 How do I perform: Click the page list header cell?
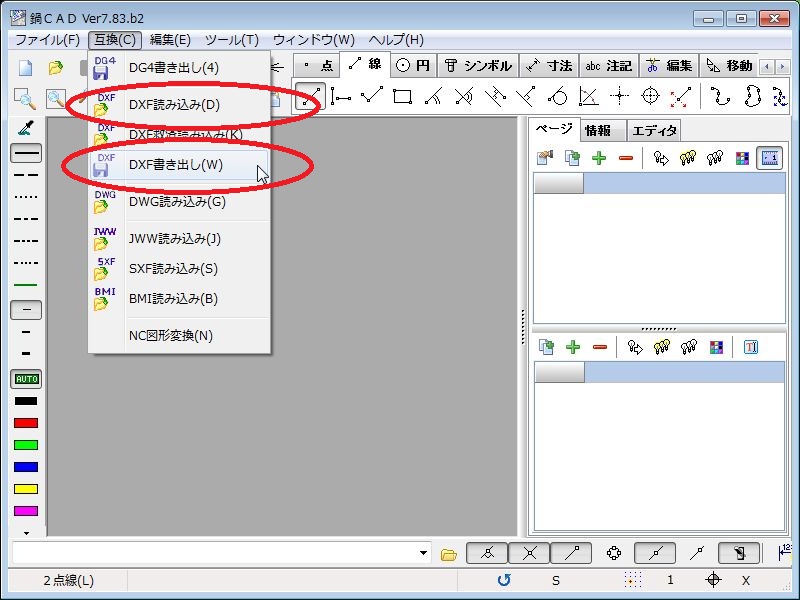tap(559, 184)
